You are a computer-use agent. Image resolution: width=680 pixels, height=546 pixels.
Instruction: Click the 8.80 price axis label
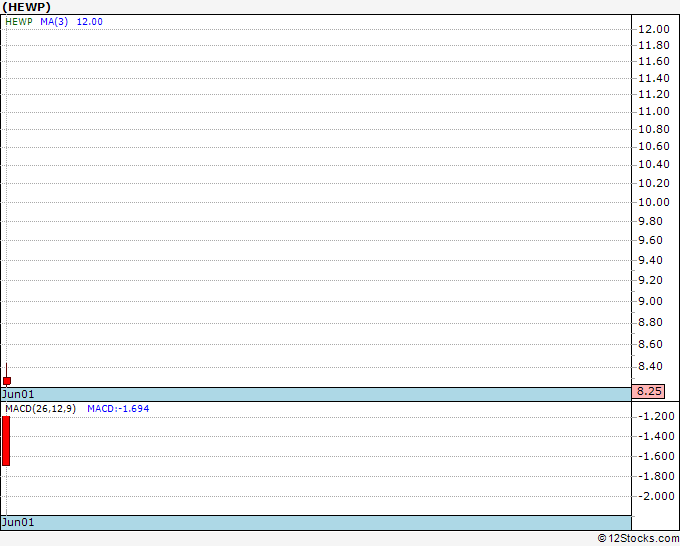coord(650,322)
